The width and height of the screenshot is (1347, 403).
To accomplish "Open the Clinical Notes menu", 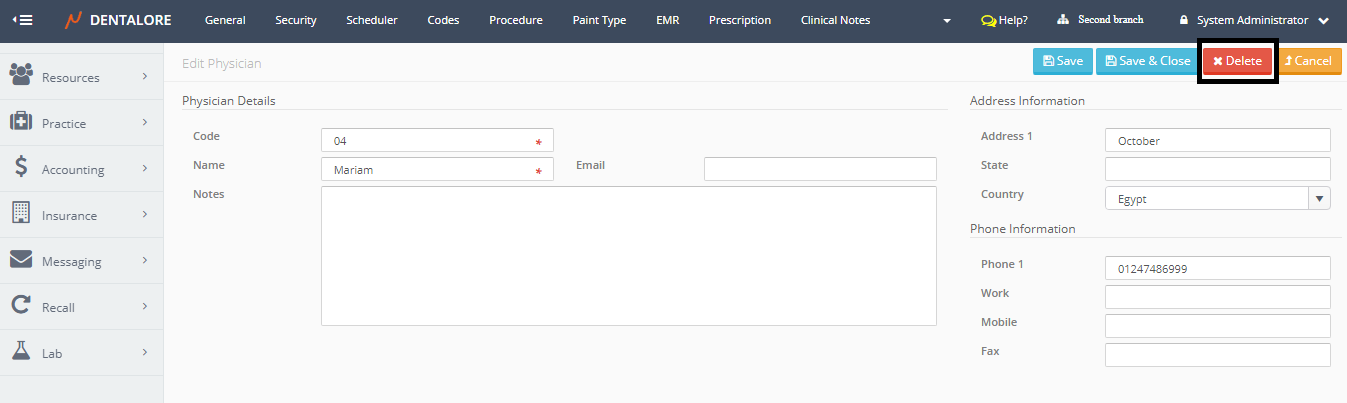I will pos(835,20).
